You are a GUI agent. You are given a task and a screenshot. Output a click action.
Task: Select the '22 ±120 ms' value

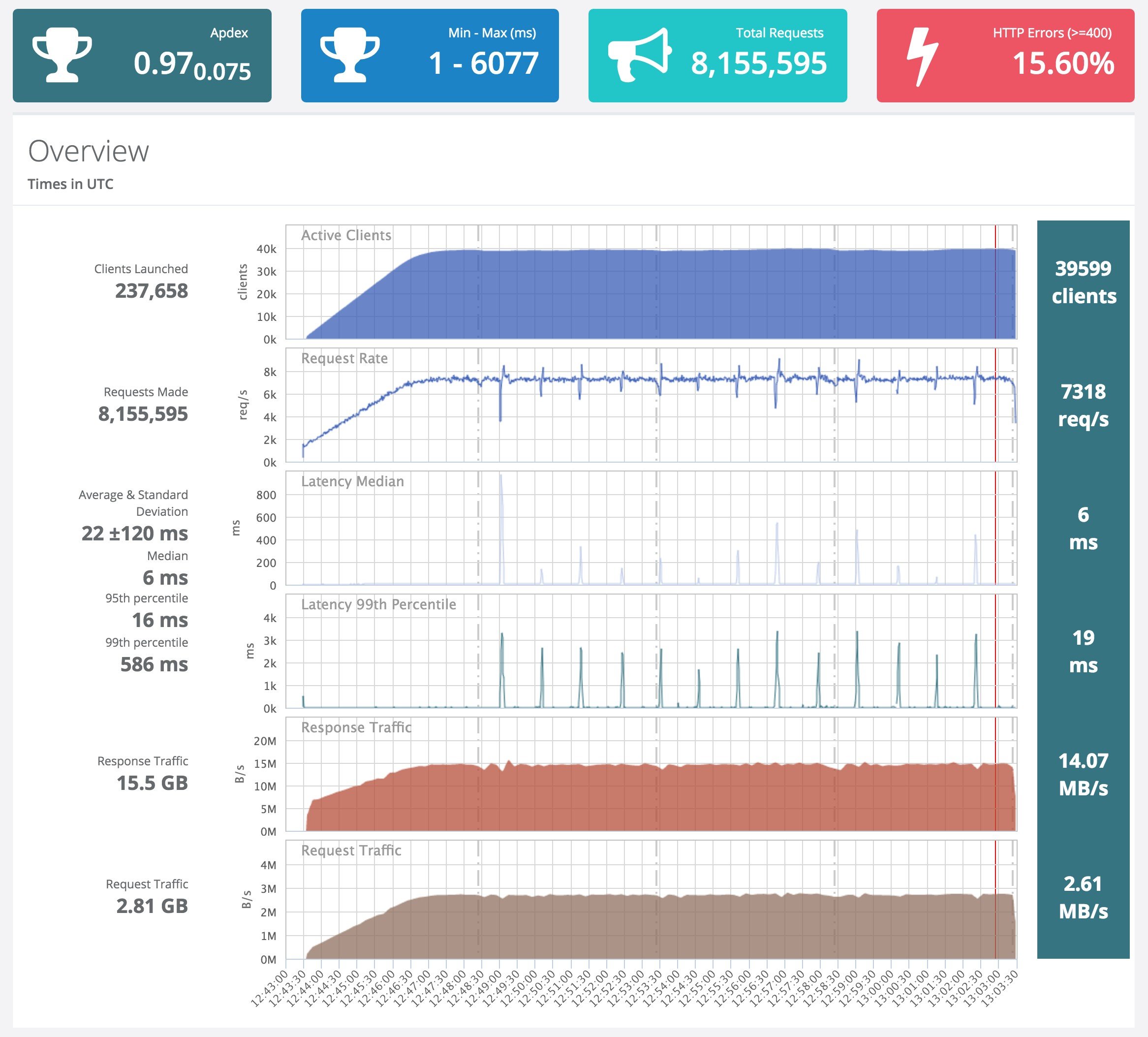tap(134, 534)
